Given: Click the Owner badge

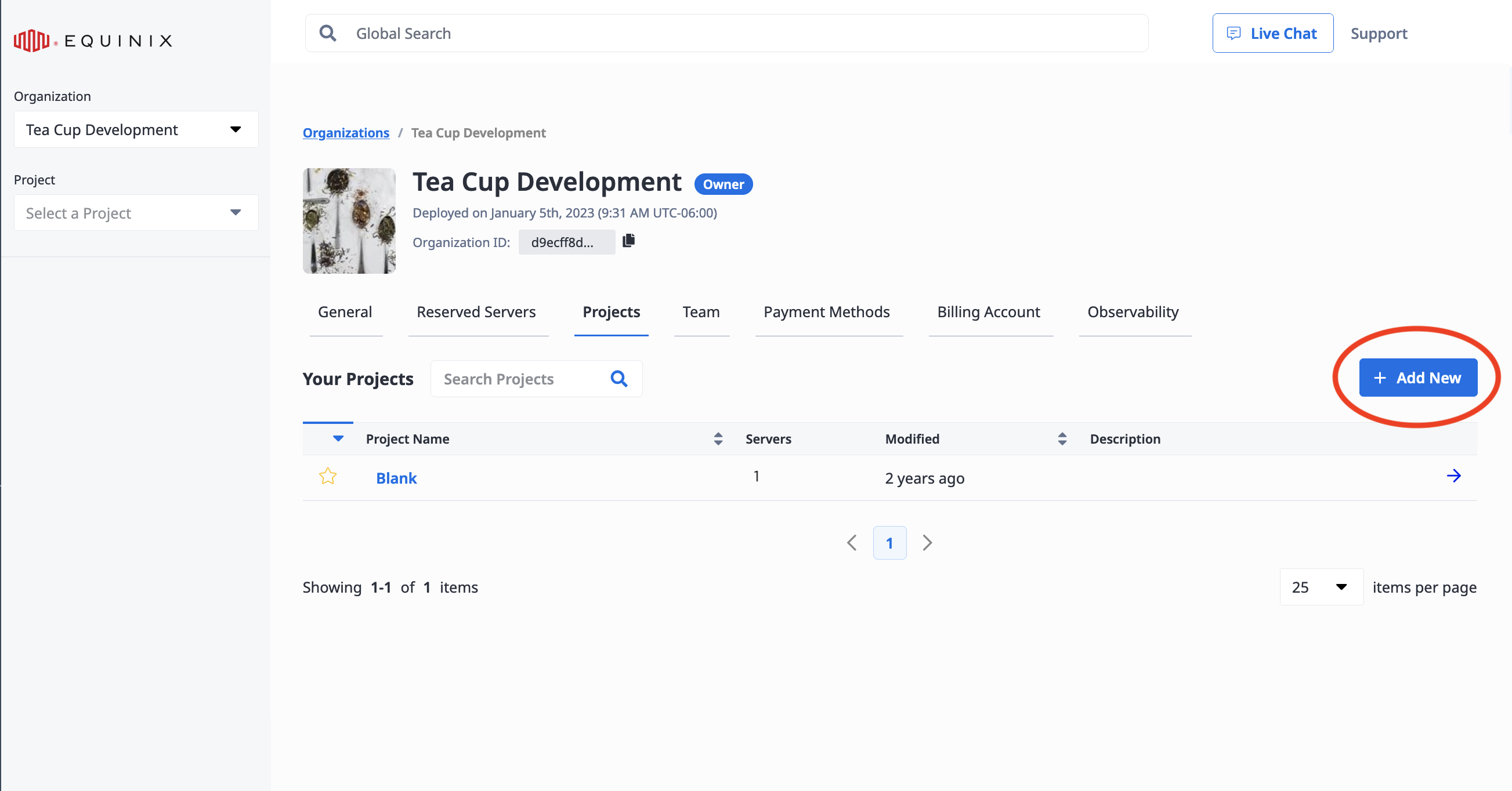Looking at the screenshot, I should coord(723,184).
